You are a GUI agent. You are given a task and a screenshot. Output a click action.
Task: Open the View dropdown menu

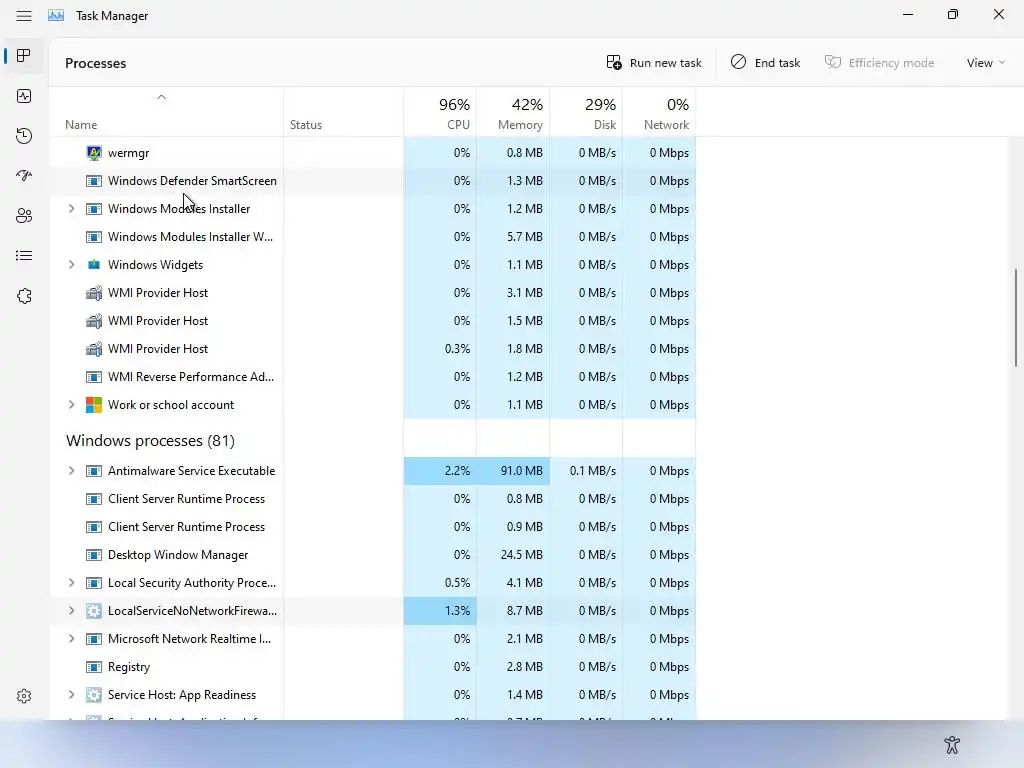pos(985,63)
